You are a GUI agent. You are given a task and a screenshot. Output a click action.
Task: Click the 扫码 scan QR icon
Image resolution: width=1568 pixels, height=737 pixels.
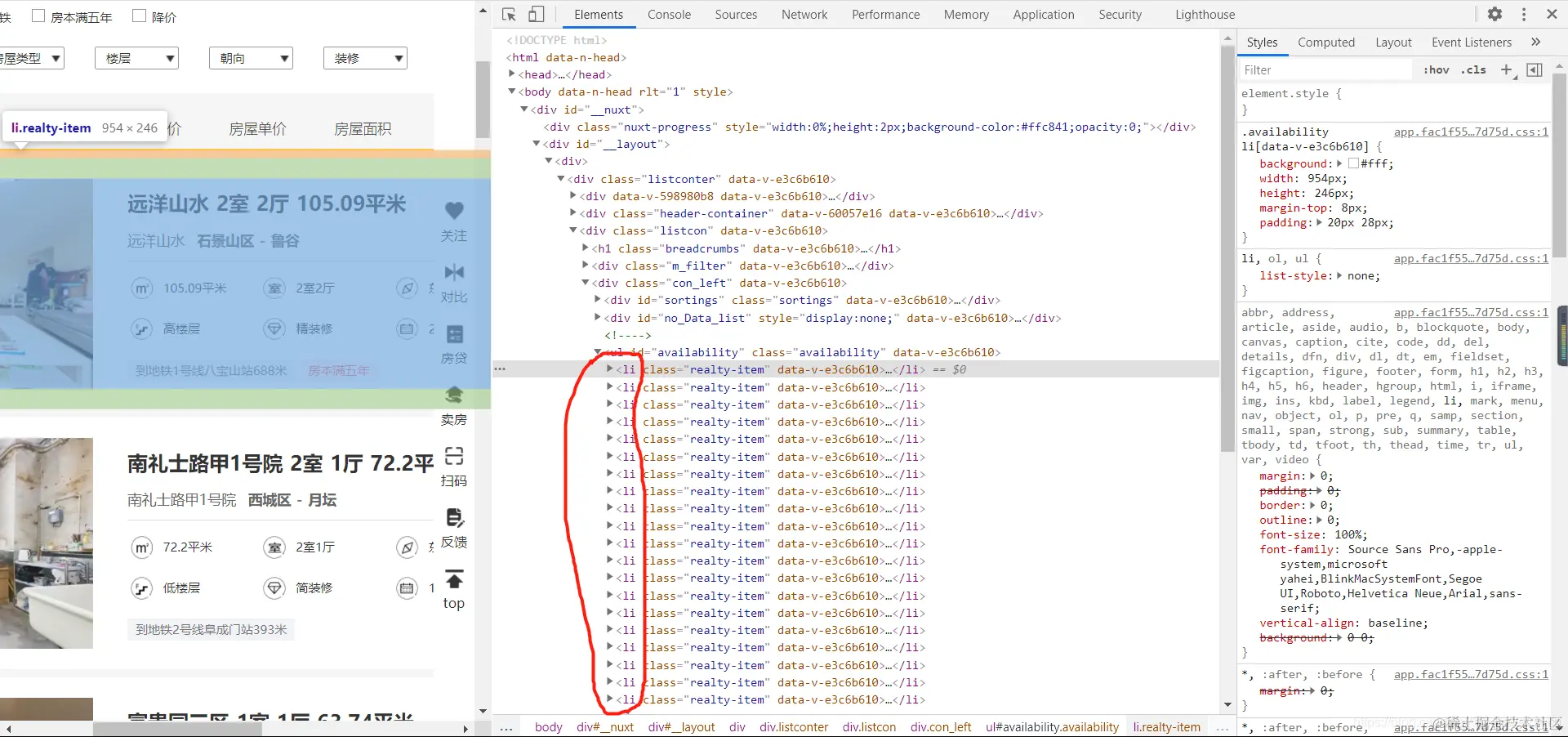click(x=454, y=456)
